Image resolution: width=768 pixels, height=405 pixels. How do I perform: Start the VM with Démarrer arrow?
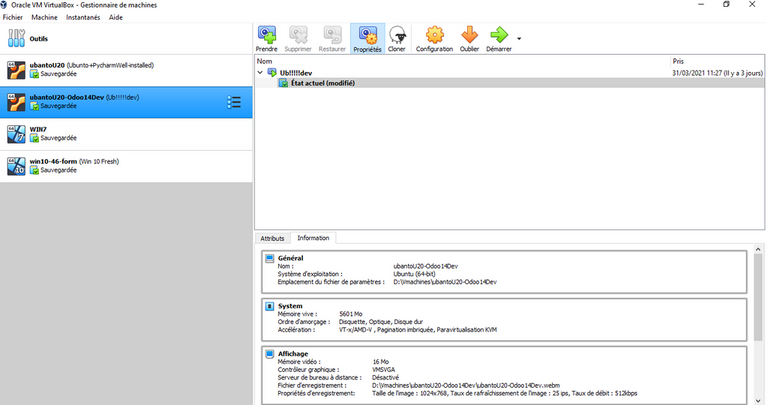tap(499, 39)
